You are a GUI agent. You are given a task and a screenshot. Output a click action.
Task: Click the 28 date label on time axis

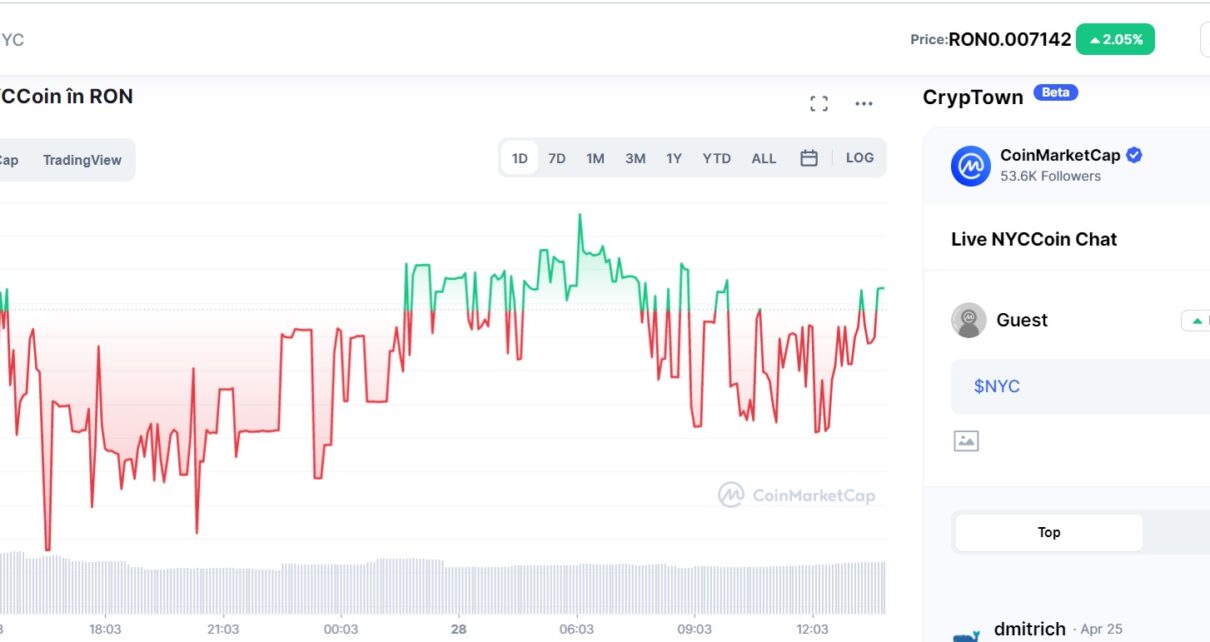(459, 629)
